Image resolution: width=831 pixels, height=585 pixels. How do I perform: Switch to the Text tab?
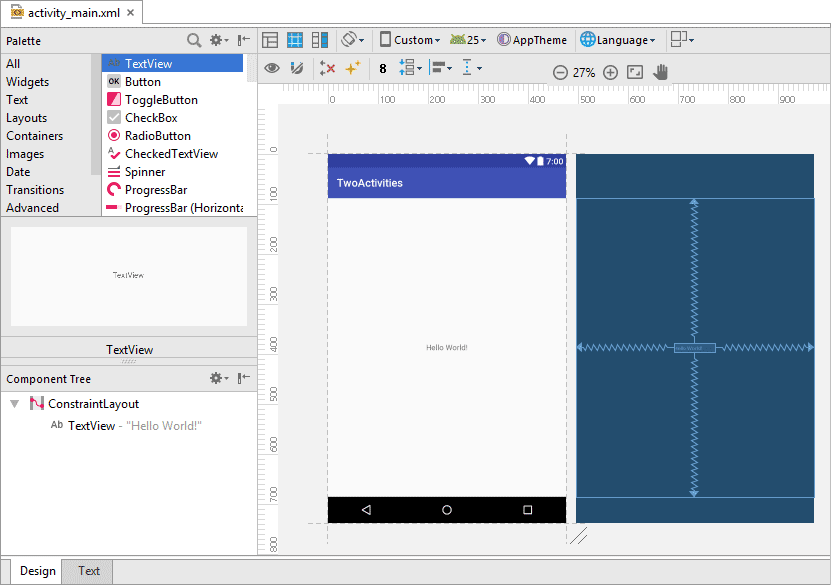(x=89, y=571)
